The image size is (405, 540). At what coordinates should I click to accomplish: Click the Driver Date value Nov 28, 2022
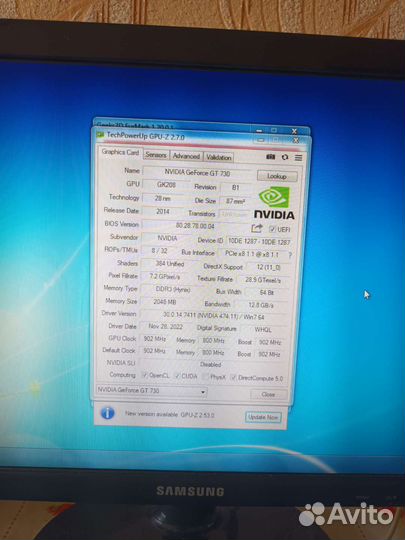point(166,326)
